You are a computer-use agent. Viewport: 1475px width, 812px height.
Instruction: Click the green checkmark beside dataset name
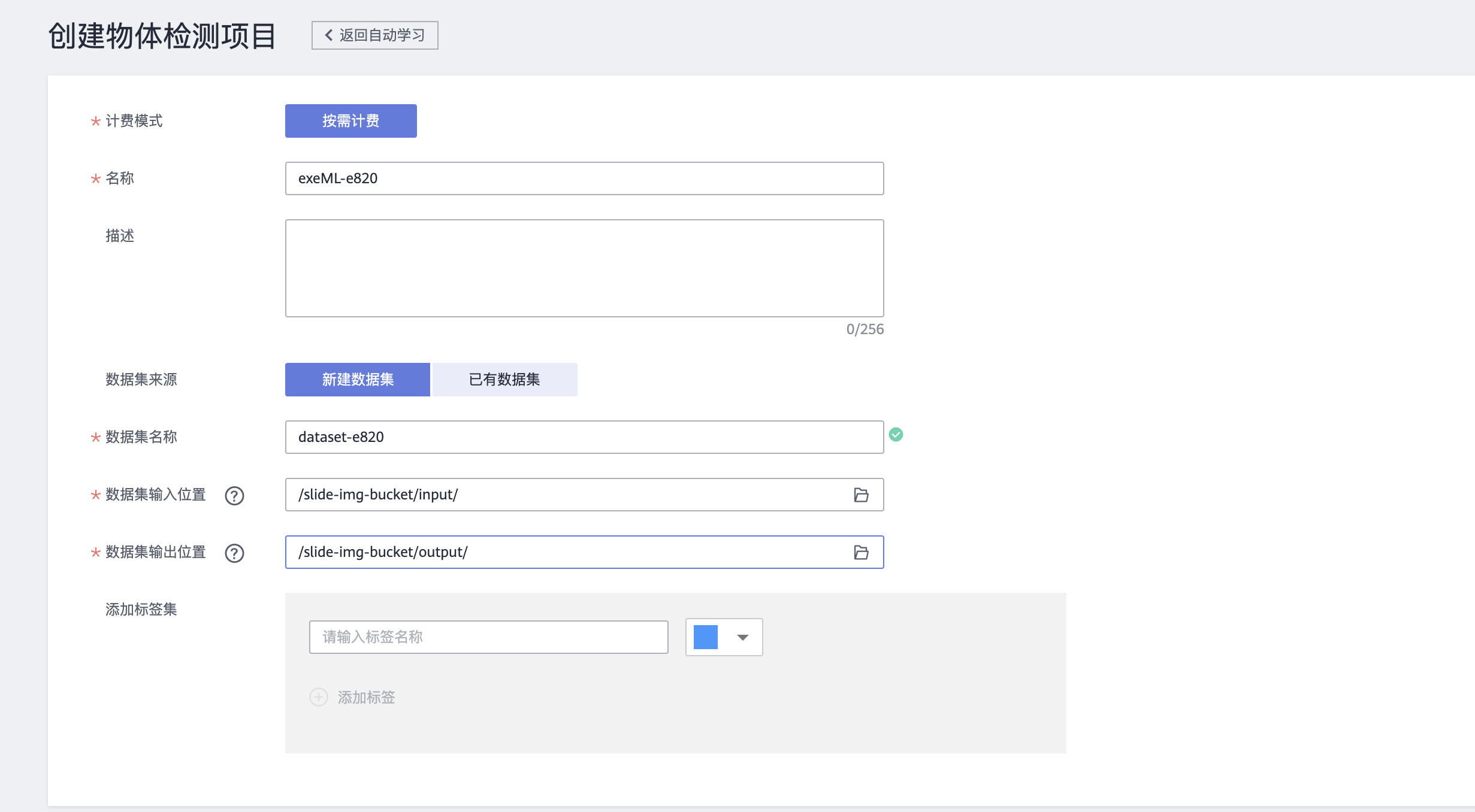coord(896,435)
